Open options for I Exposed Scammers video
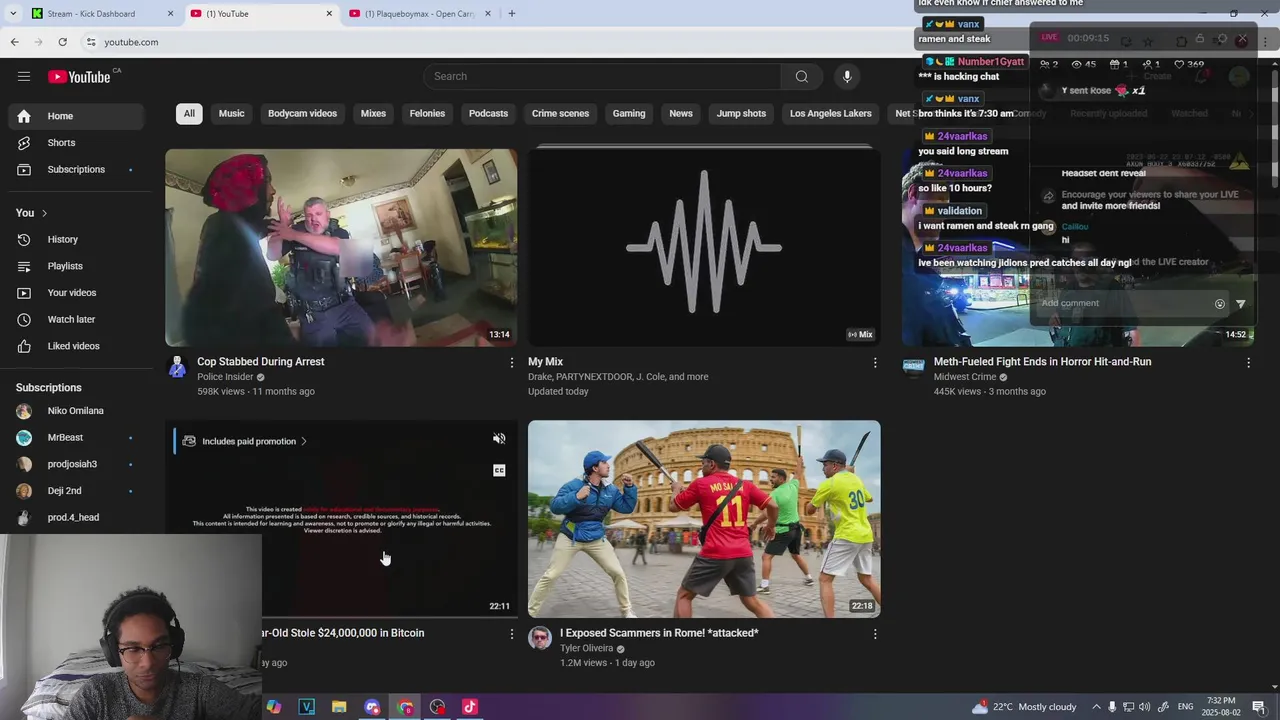 point(875,634)
